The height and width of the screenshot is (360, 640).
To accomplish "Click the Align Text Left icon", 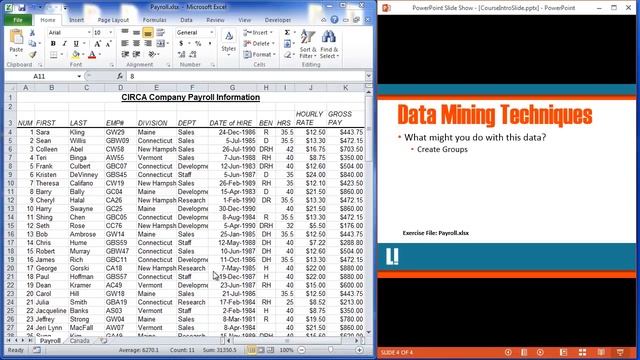I will click(x=125, y=43).
